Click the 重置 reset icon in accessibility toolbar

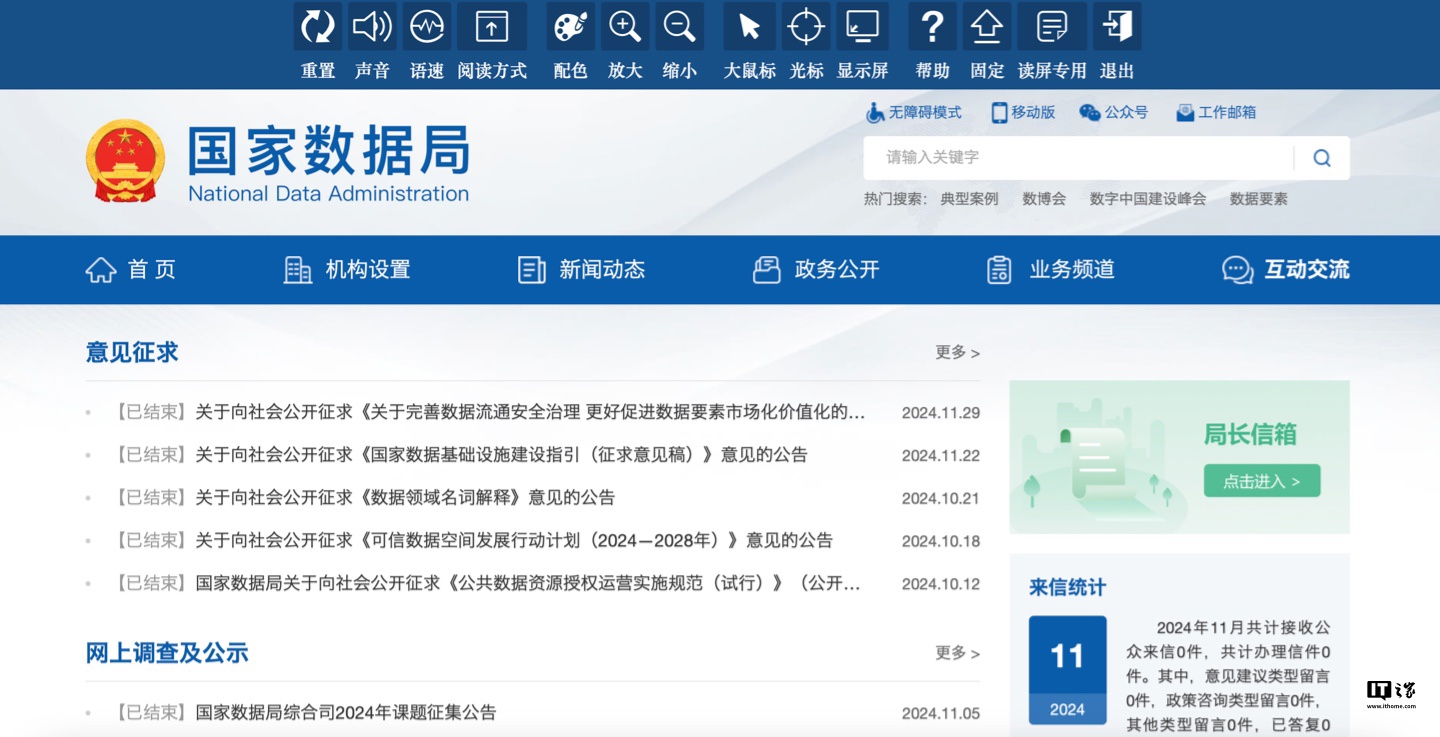point(318,27)
